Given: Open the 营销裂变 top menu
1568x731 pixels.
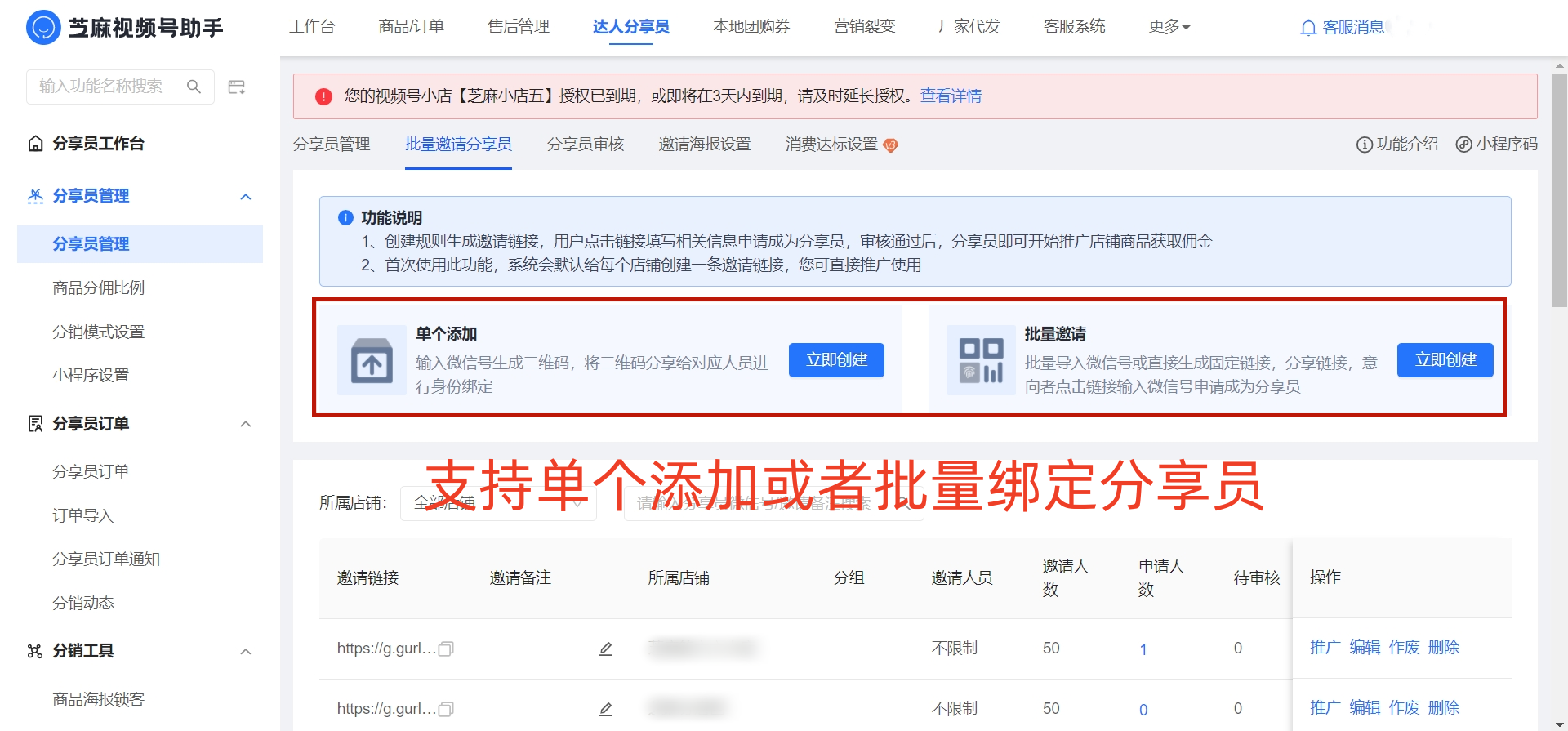Looking at the screenshot, I should coord(865,27).
